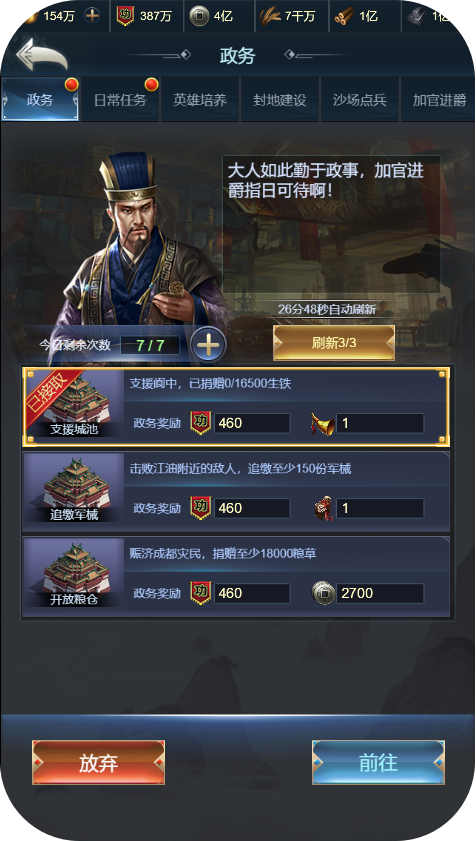This screenshot has width=476, height=841.
Task: Click the horn reward icon in 支援城池
Action: pos(323,423)
